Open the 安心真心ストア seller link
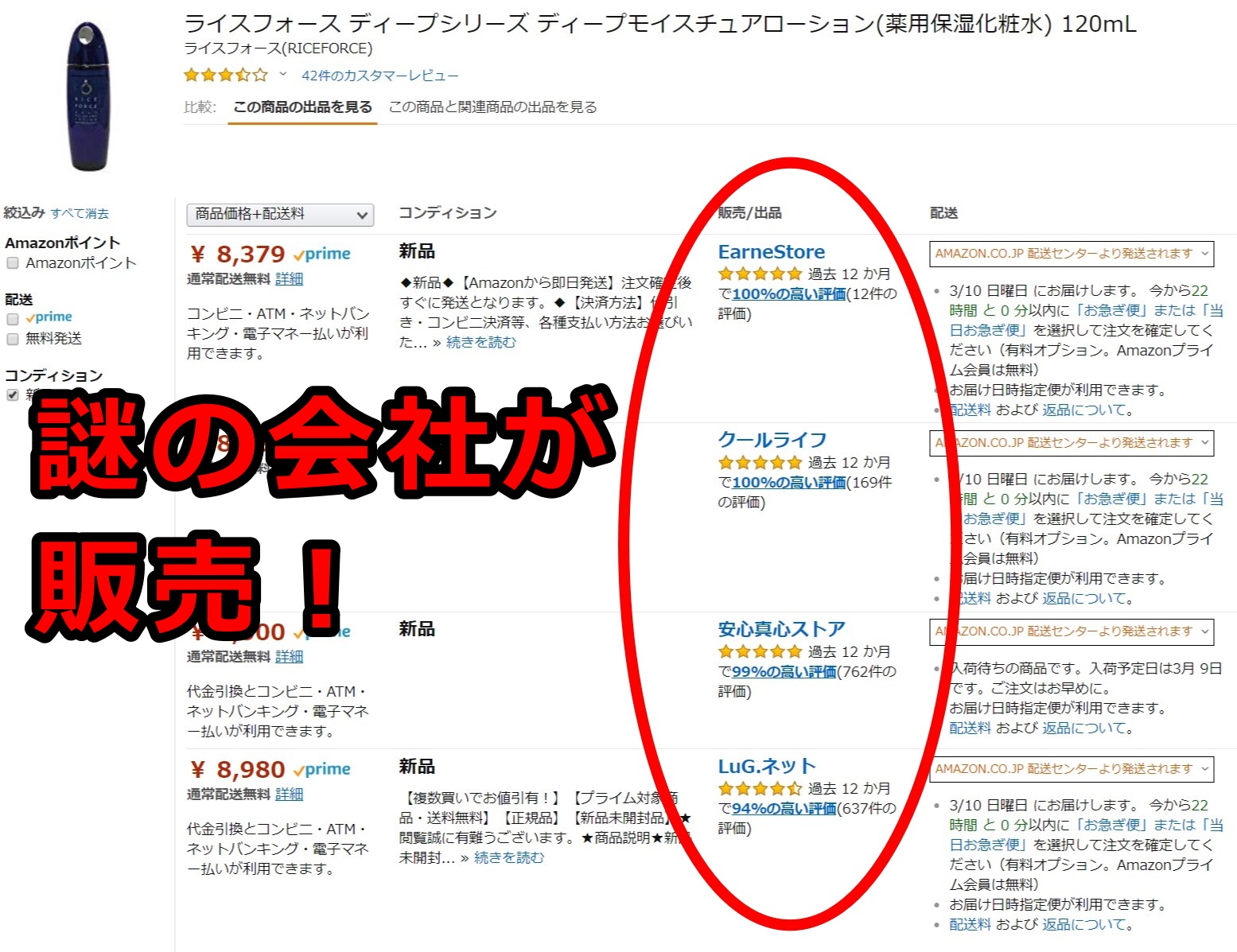Screen dimensions: 1237x952 coord(781,629)
